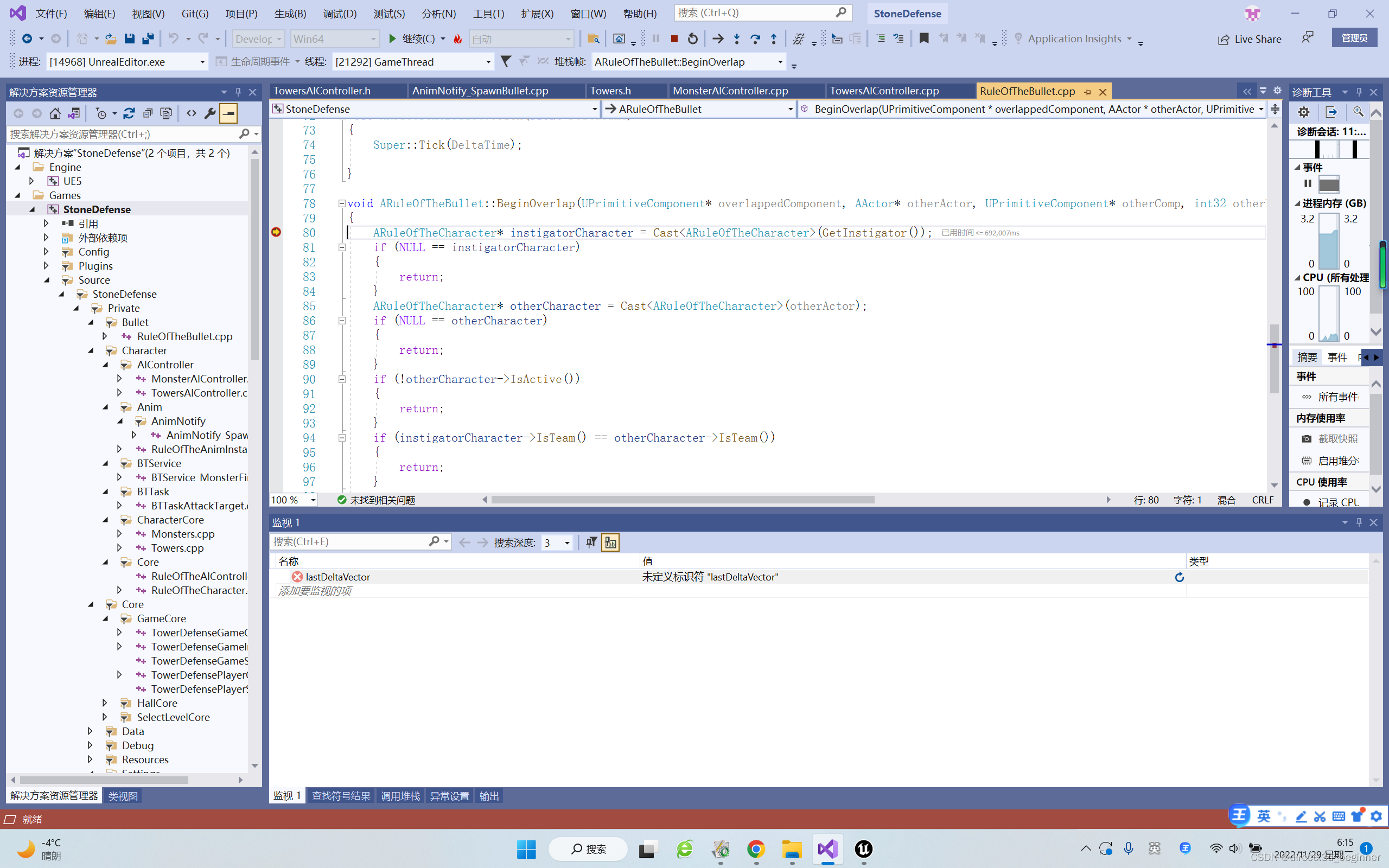Toggle preview selected item button in Solution Explorer

[228, 114]
